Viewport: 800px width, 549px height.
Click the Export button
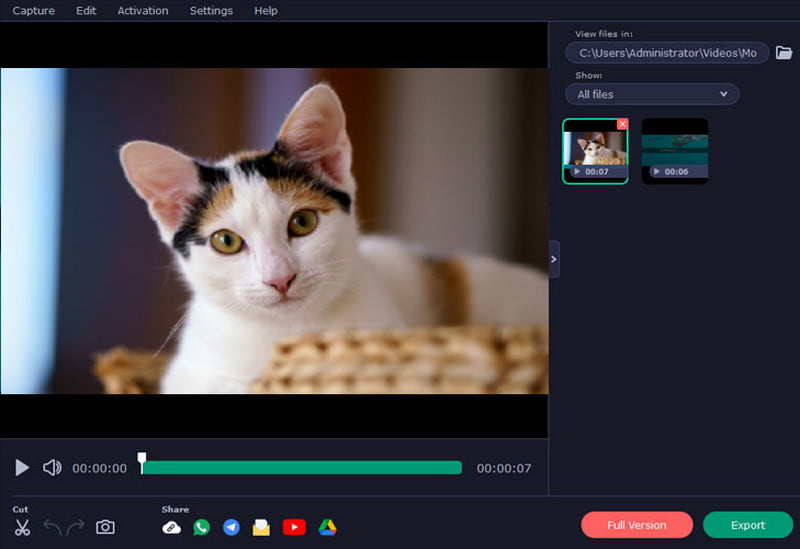pyautogui.click(x=747, y=525)
